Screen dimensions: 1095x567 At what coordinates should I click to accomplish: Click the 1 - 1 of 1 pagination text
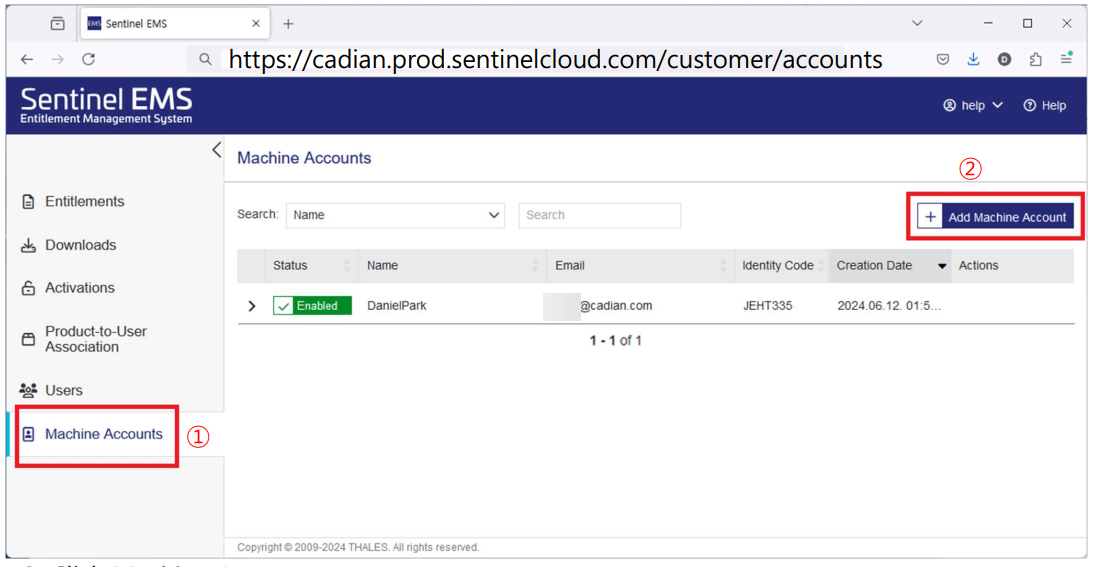click(615, 341)
